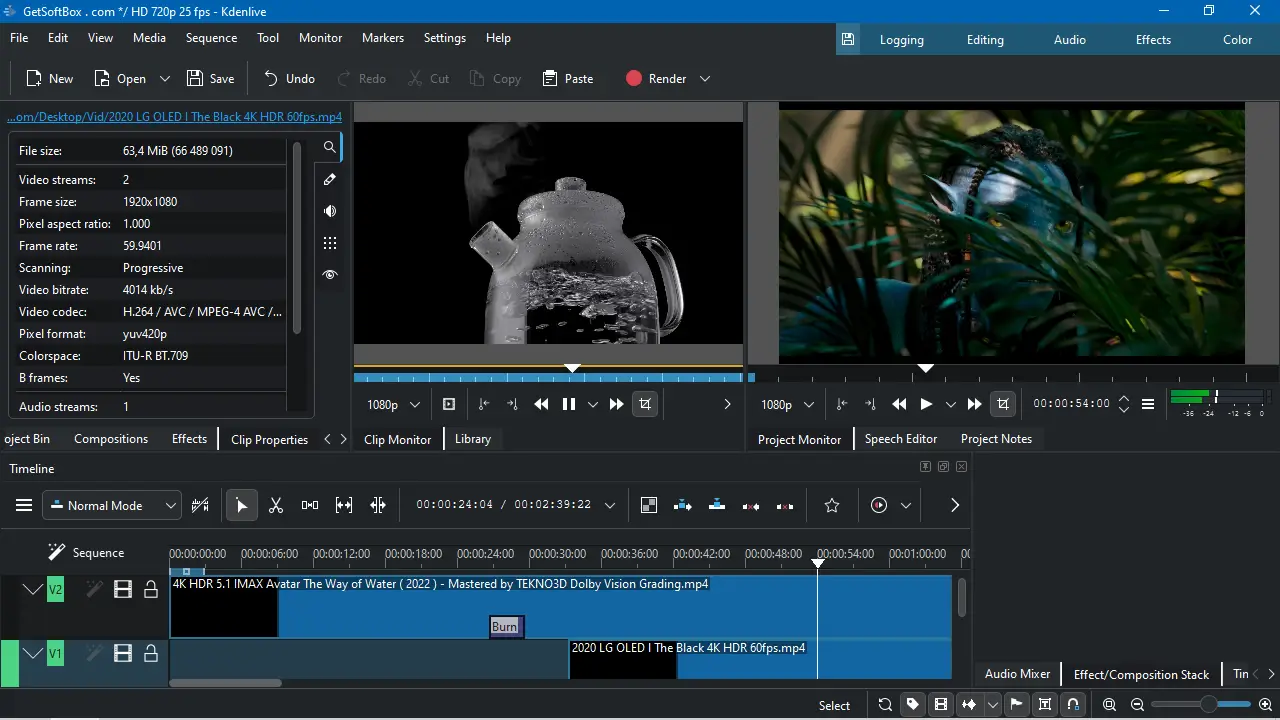Click the crop icon in Clip Monitor

point(645,404)
